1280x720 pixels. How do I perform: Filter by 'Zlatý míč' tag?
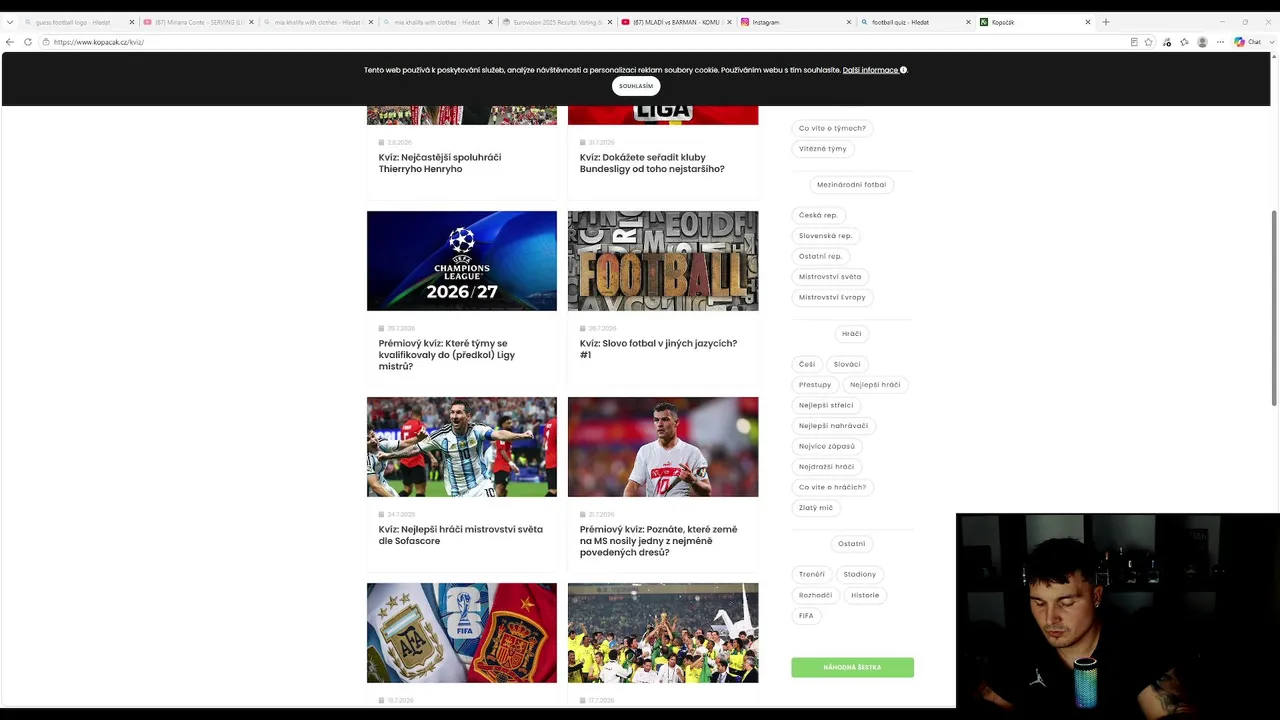click(x=816, y=508)
